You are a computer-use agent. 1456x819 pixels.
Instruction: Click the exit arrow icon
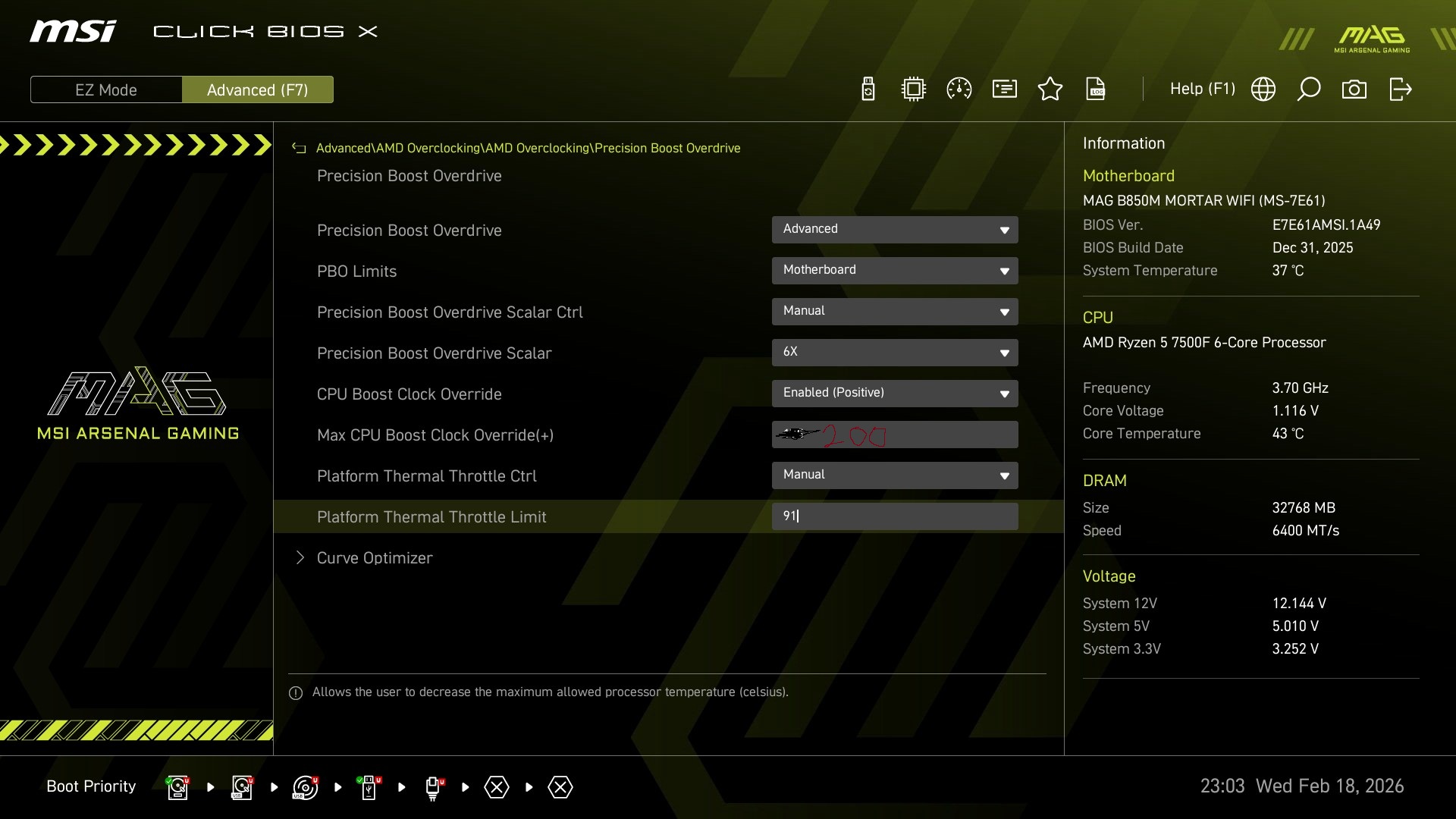1400,89
